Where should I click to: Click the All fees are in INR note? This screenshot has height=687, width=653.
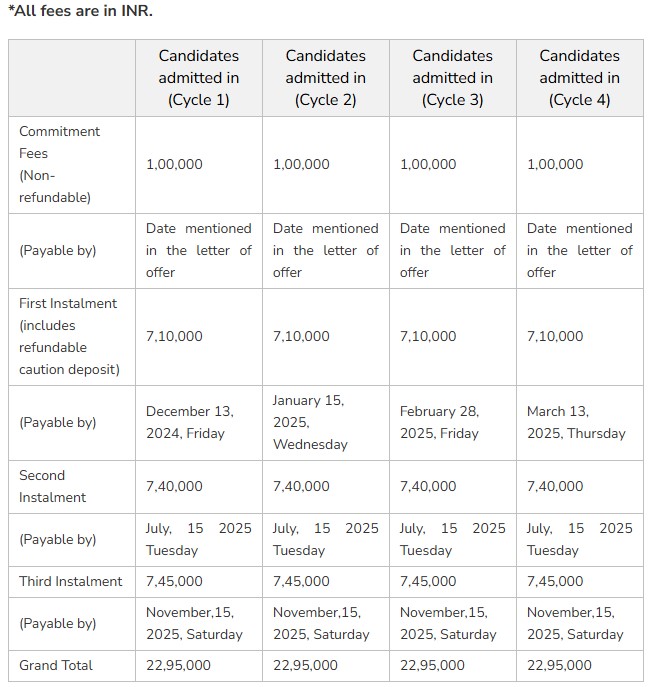81,11
